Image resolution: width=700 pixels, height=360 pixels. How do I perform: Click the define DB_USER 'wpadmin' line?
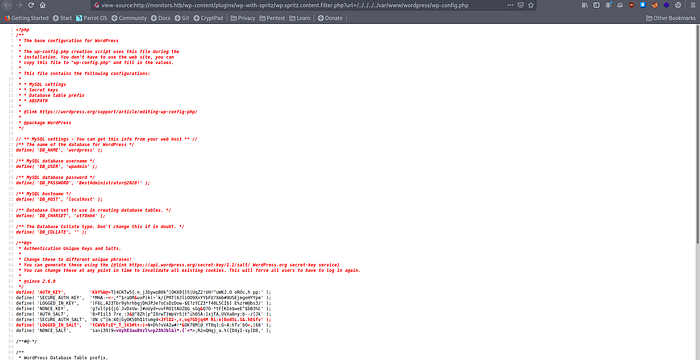click(56, 166)
